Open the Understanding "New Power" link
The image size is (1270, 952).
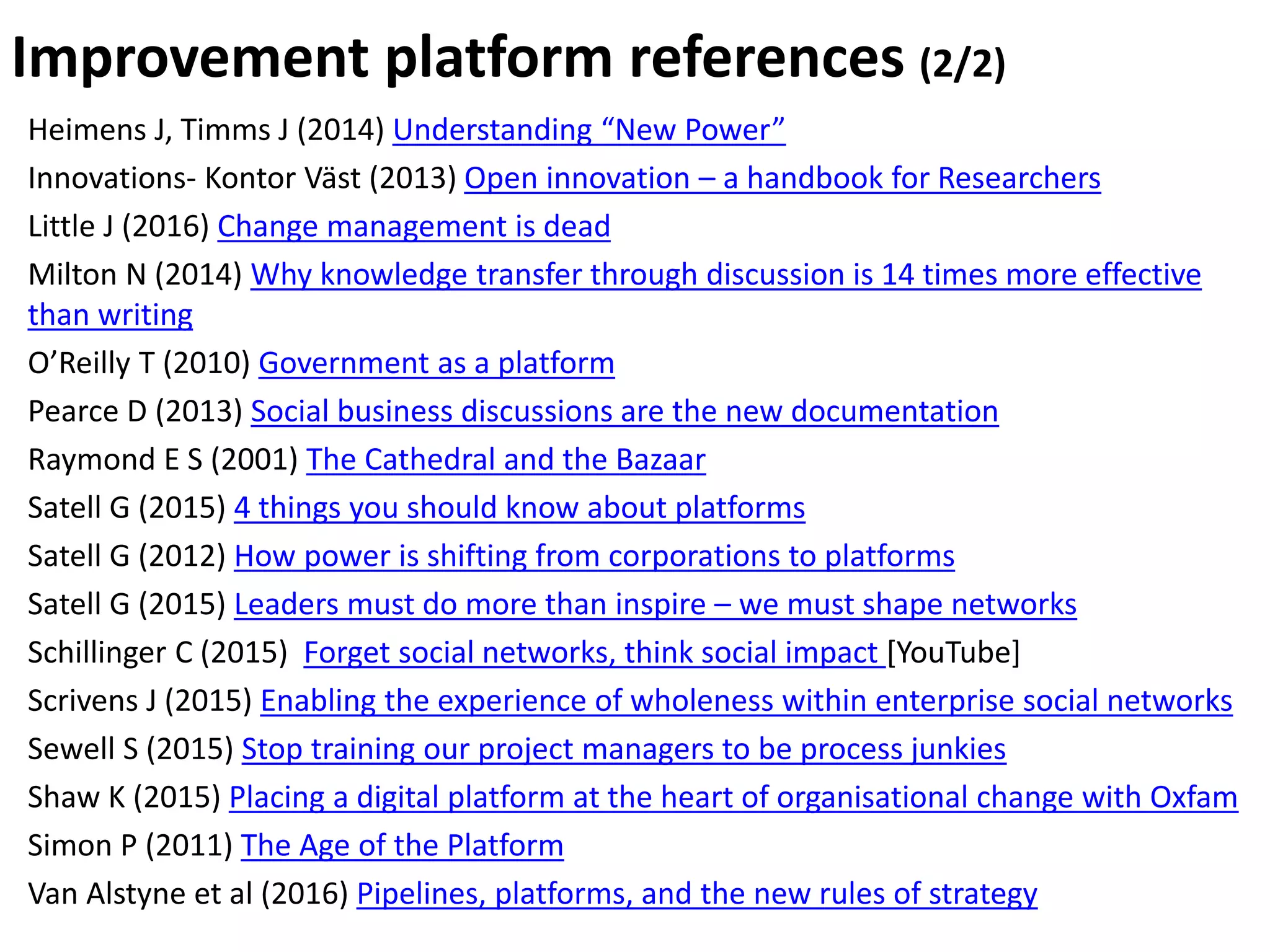(589, 131)
